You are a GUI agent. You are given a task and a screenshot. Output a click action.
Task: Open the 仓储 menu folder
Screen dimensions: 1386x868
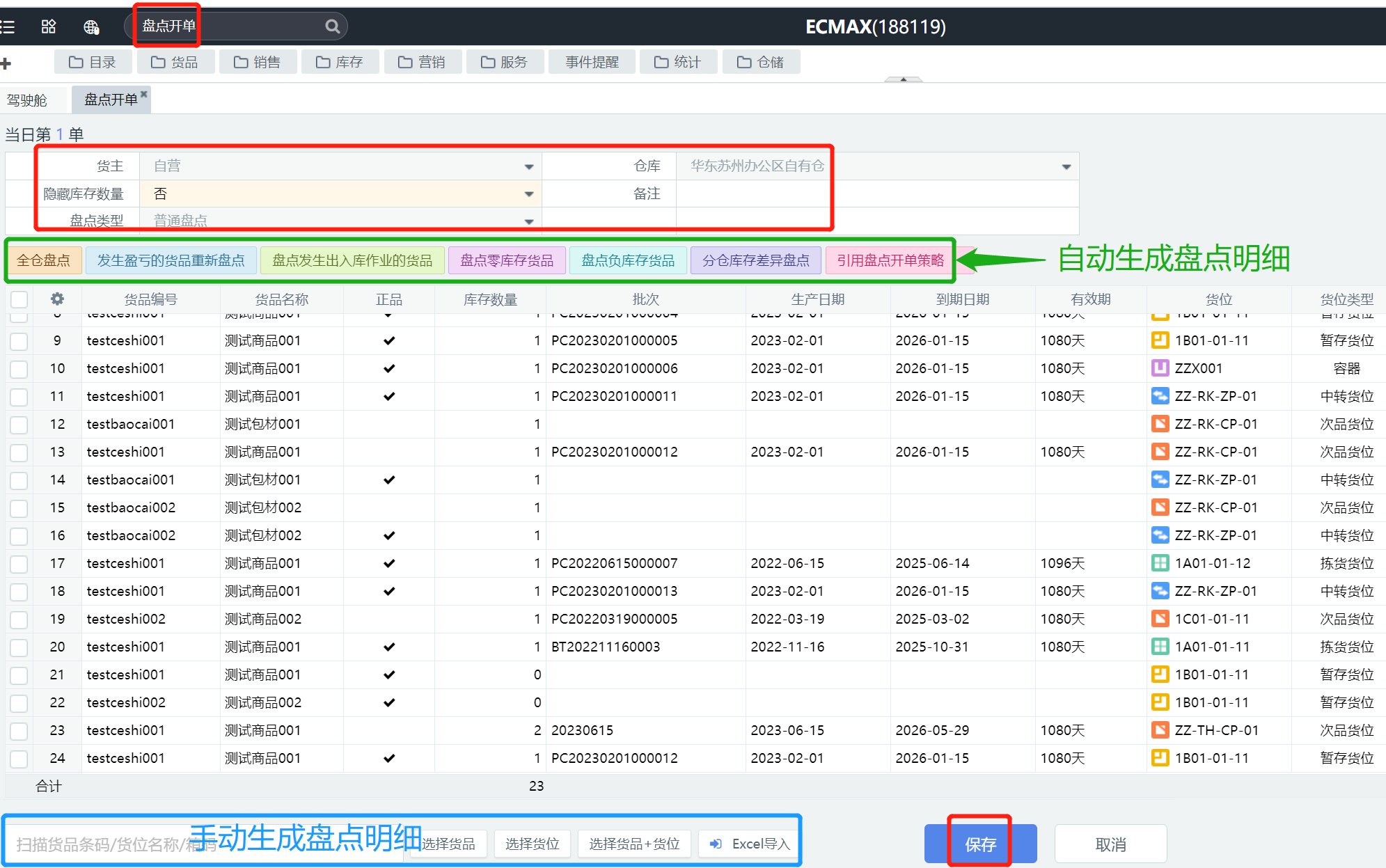760,62
